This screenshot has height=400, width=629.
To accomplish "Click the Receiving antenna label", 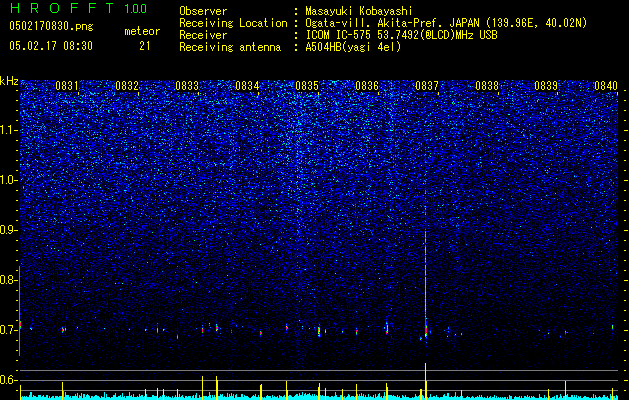I will (230, 47).
